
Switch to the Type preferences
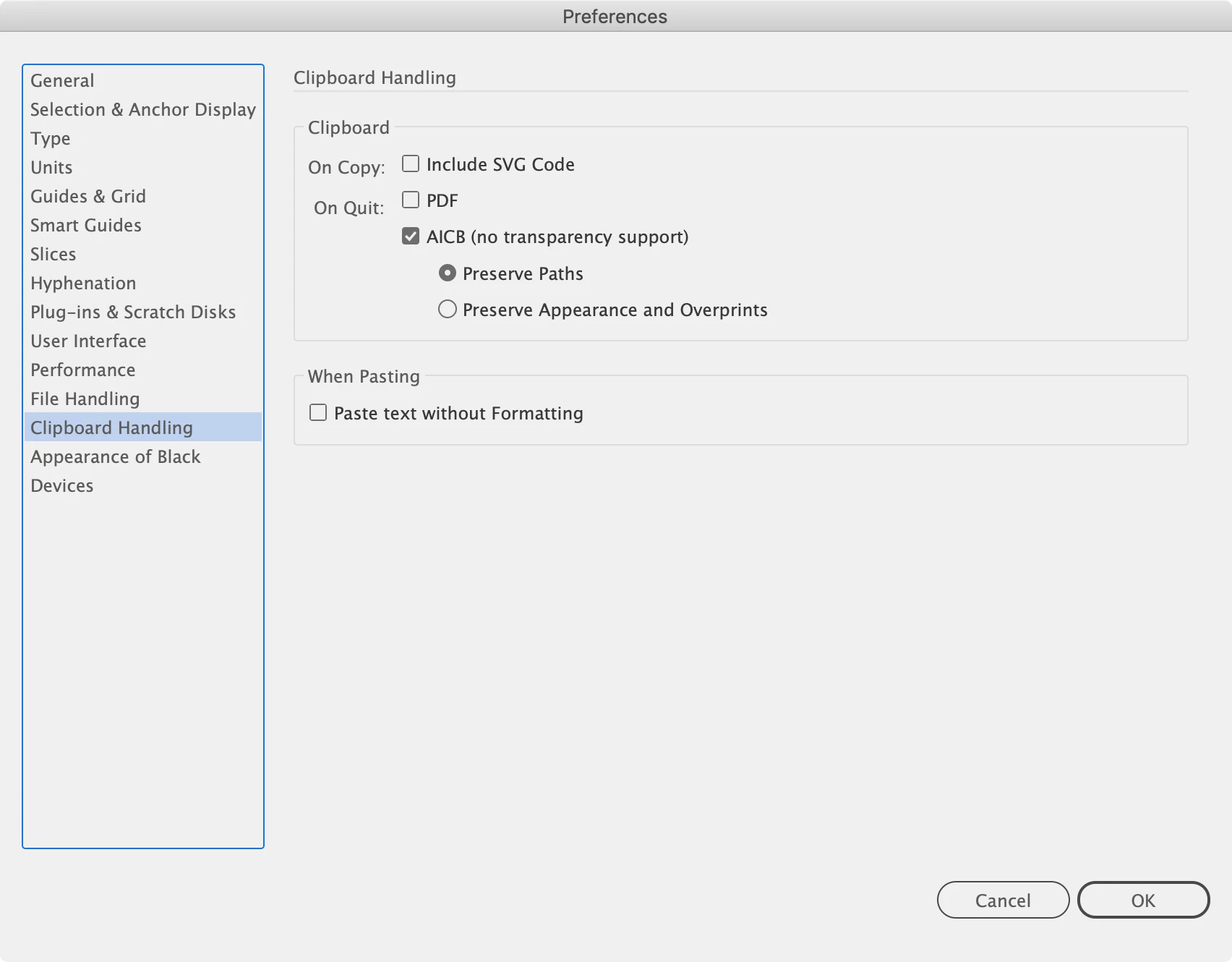tap(143, 138)
